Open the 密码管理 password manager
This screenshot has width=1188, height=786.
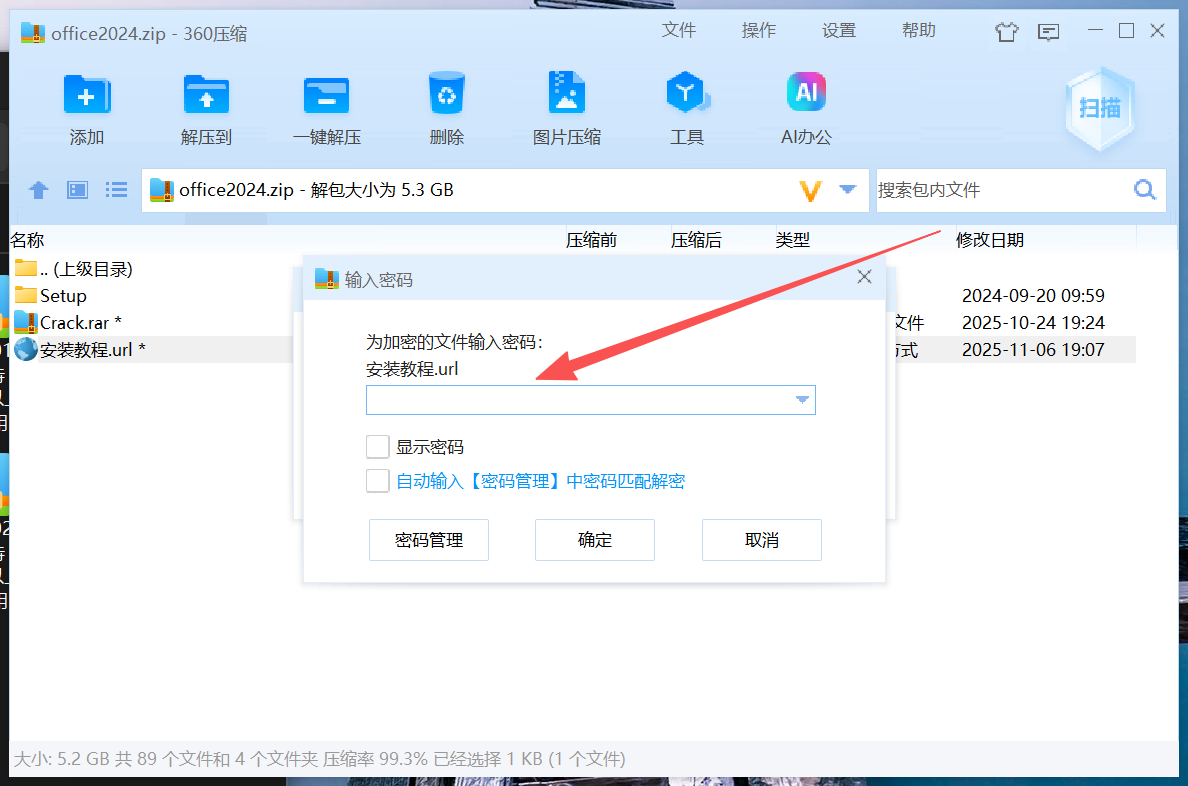(428, 539)
